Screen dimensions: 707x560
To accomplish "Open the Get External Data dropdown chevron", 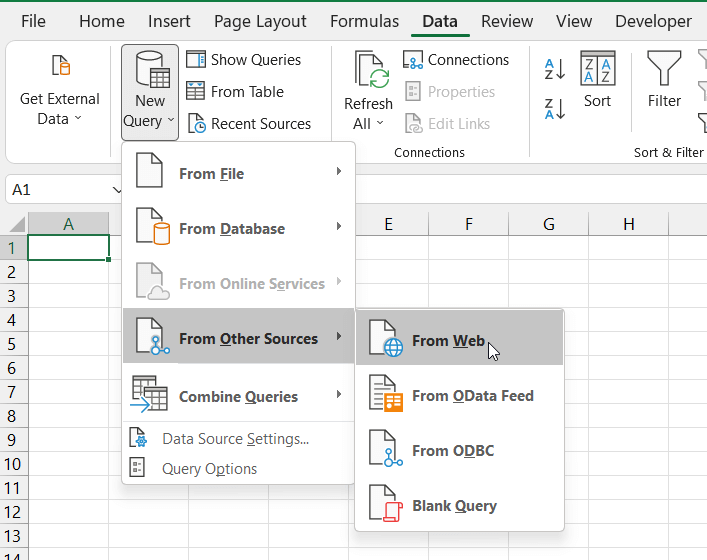I will pyautogui.click(x=78, y=118).
